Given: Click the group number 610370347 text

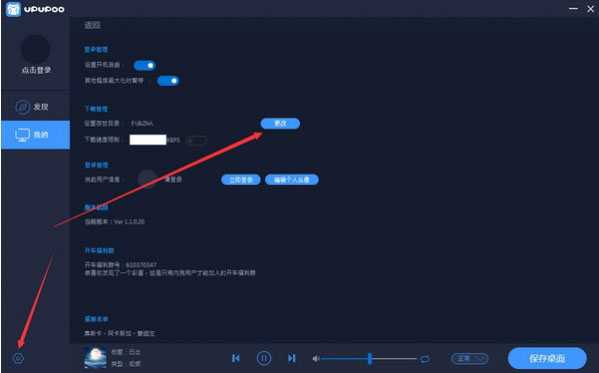Looking at the screenshot, I should click(x=141, y=264).
